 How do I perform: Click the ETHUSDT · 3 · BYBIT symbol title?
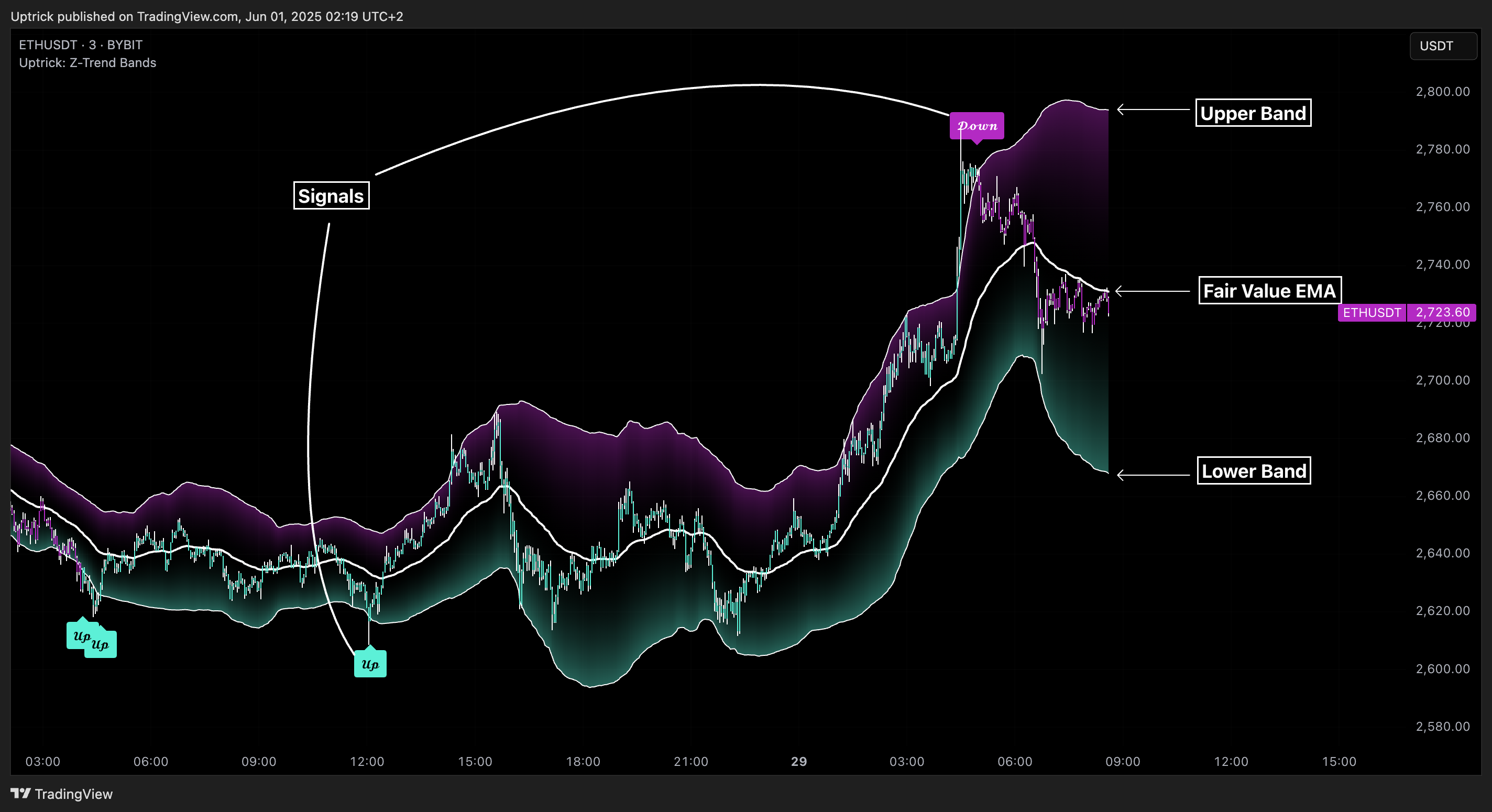(81, 45)
